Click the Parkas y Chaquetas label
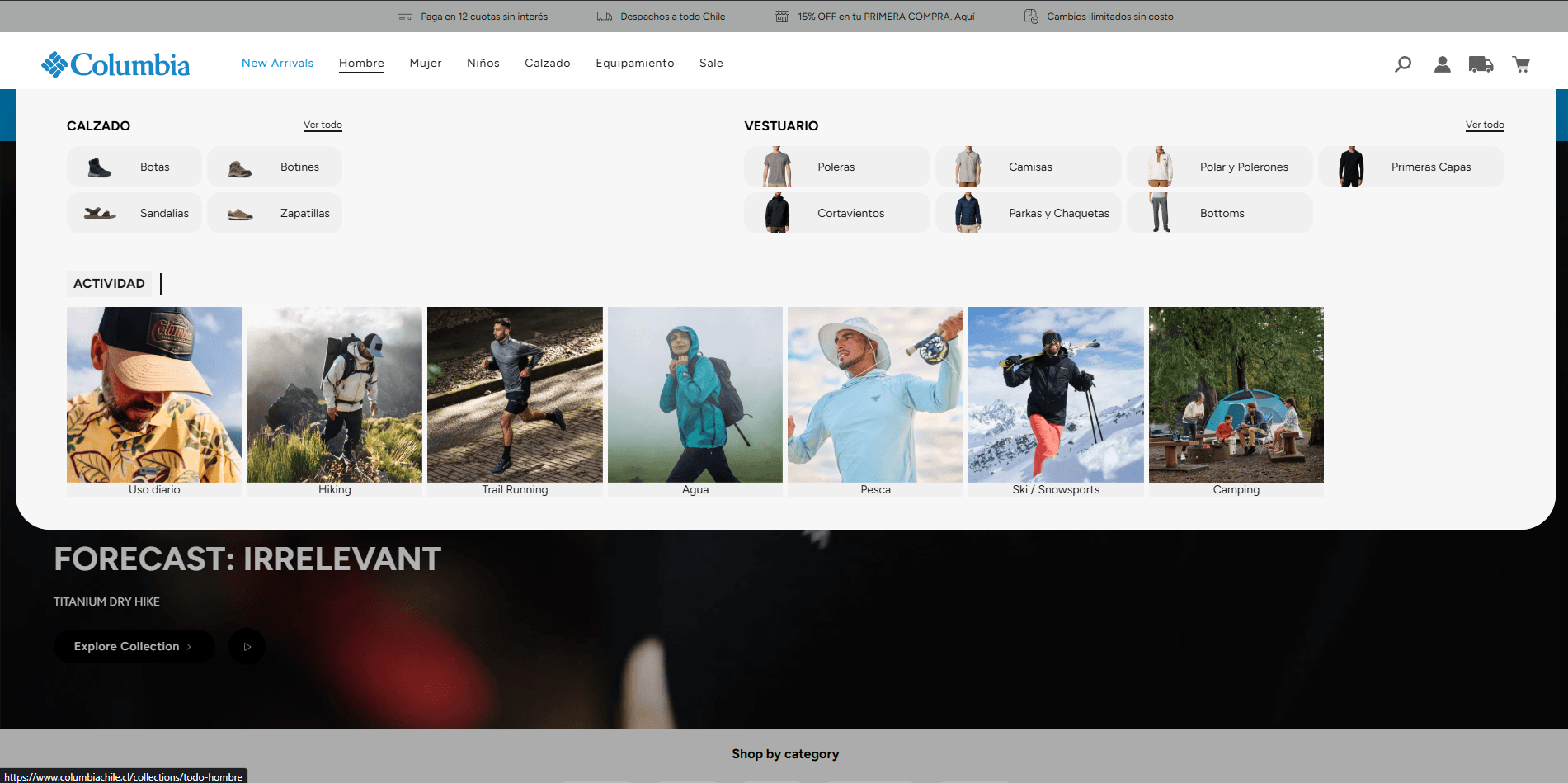This screenshot has width=1568, height=783. pyautogui.click(x=1059, y=214)
